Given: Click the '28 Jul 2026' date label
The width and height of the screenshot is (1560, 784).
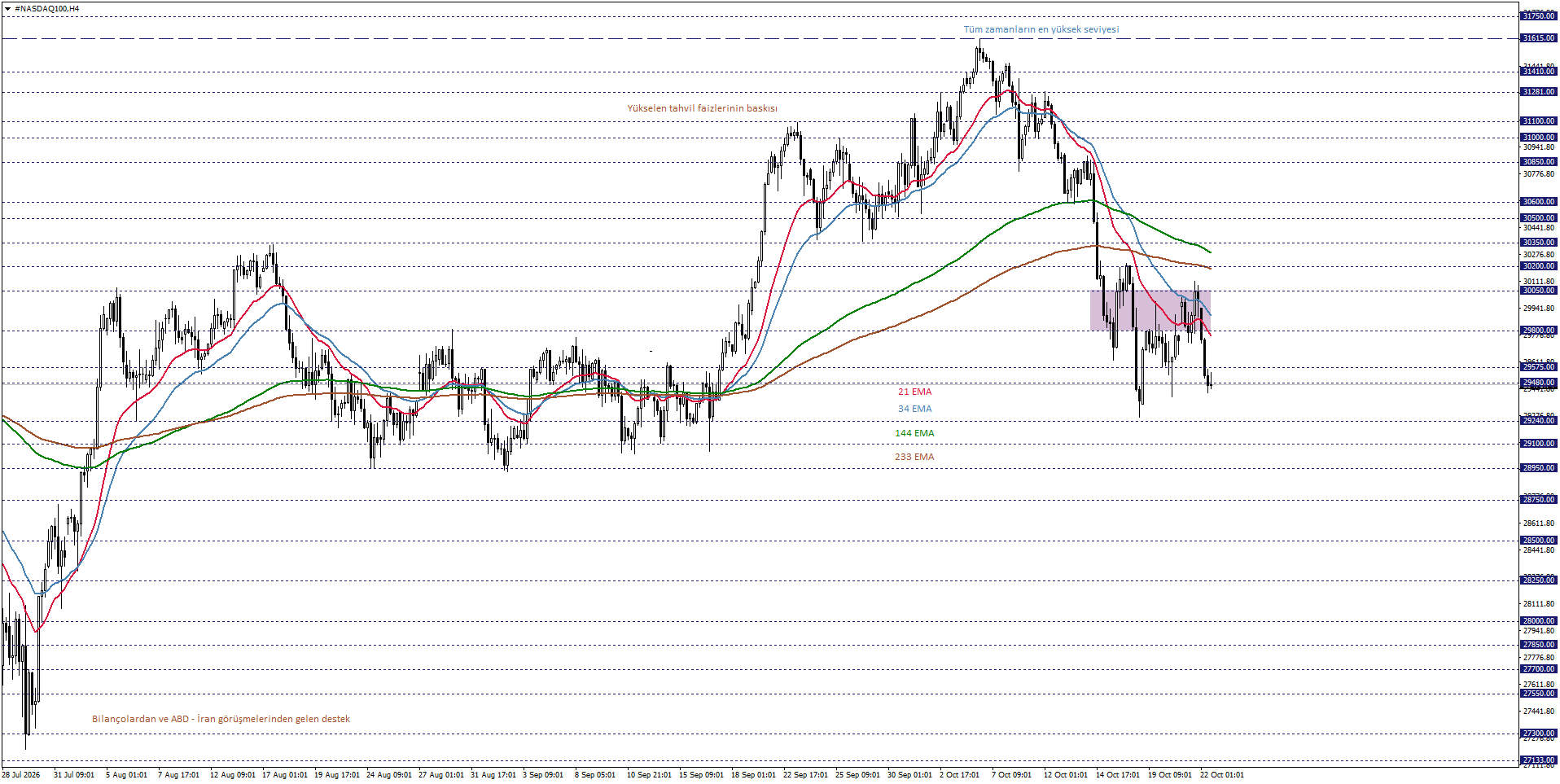Looking at the screenshot, I should pos(21,775).
